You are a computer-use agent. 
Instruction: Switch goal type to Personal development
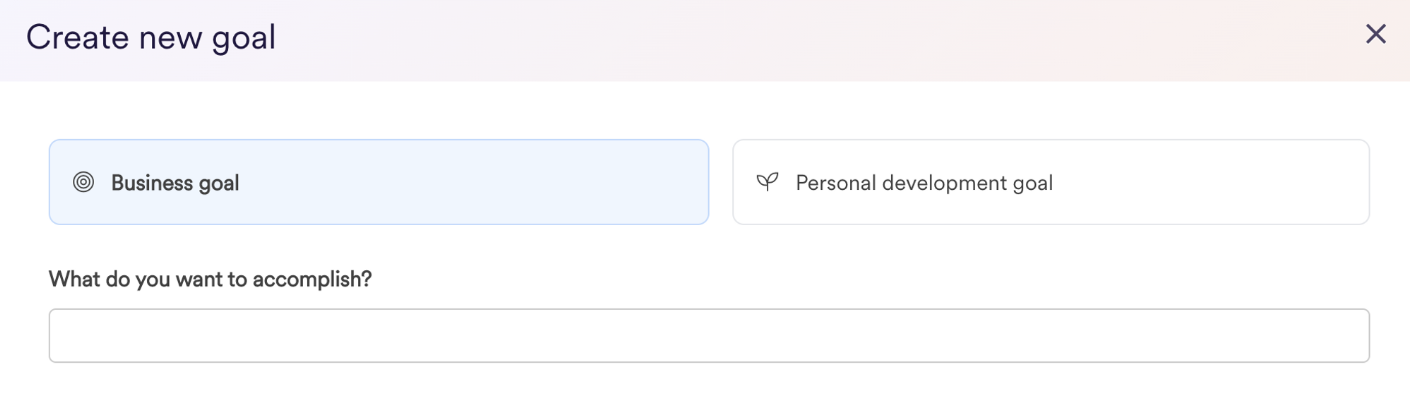tap(1051, 182)
